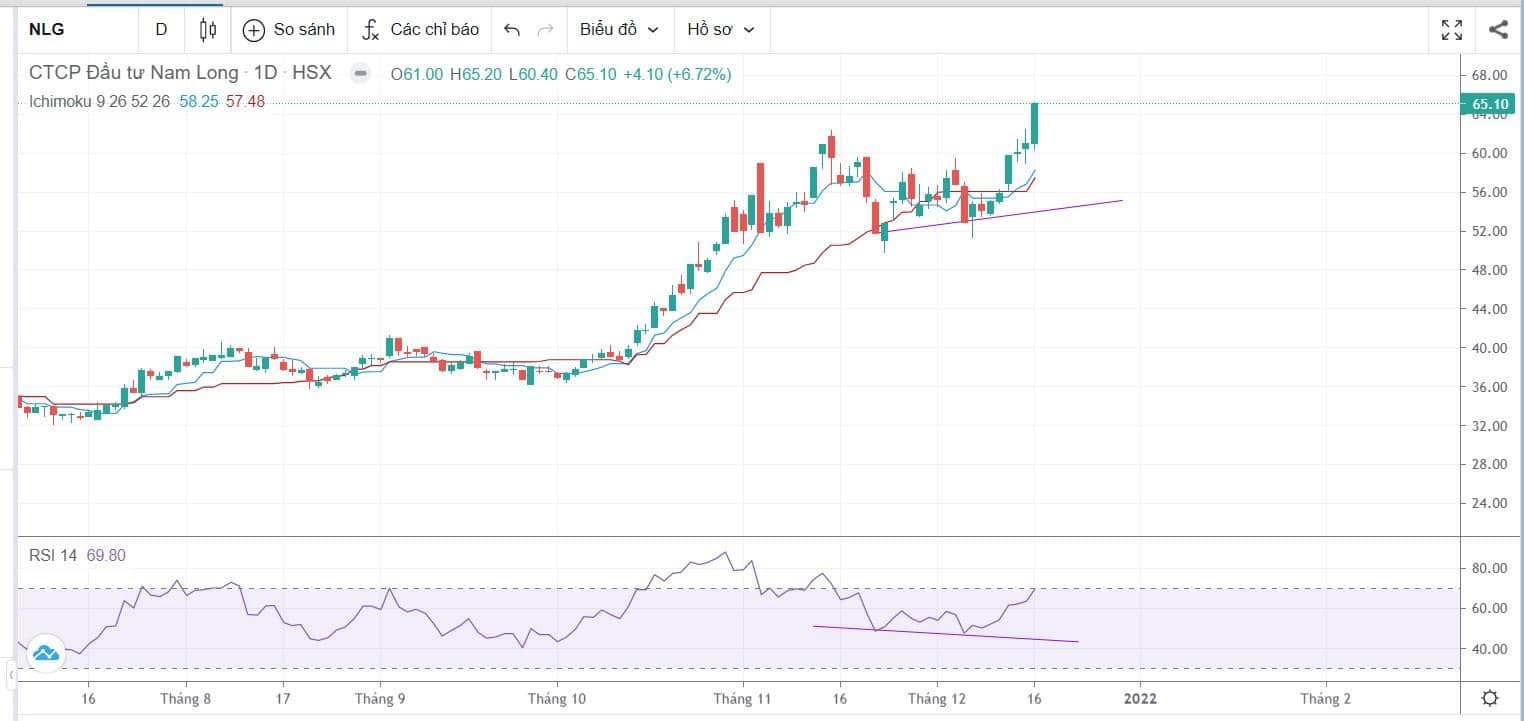
Task: Click the 60.00 price scale label
Action: 1489,153
